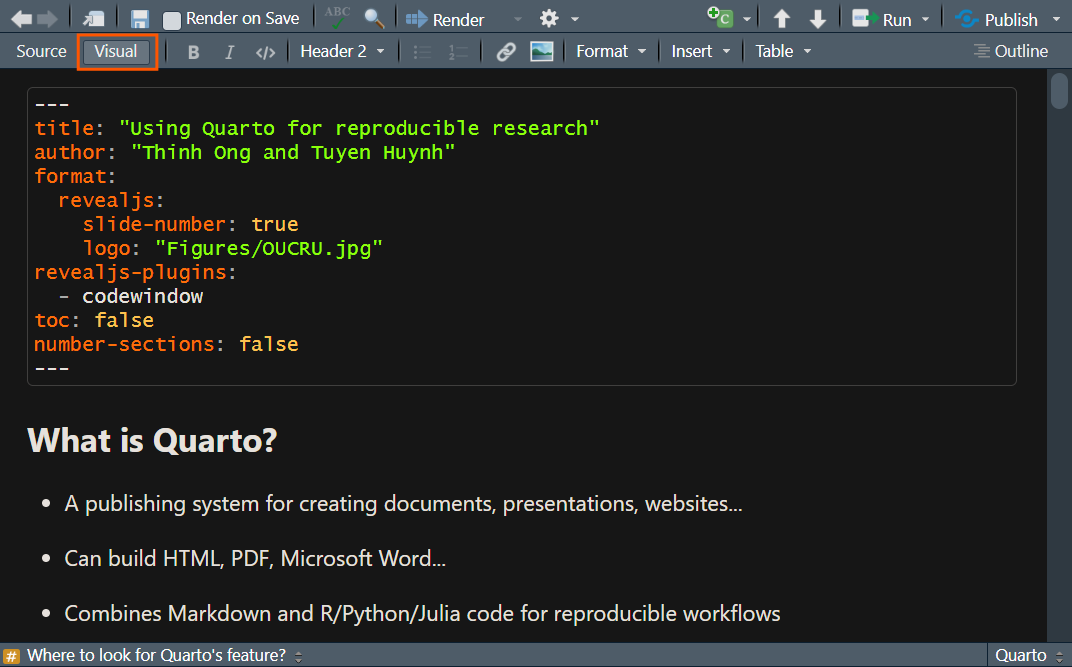1072x667 pixels.
Task: Click the Insert image picture icon
Action: pyautogui.click(x=542, y=52)
